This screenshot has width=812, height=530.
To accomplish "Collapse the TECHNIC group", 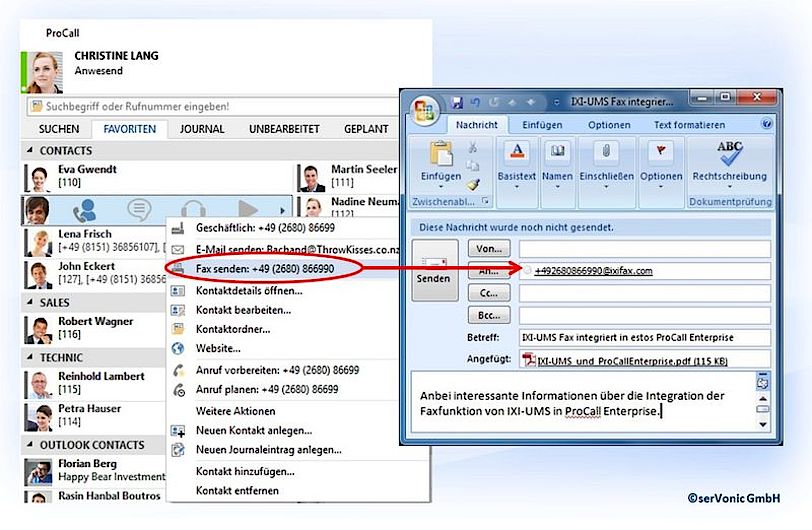I will (x=30, y=357).
